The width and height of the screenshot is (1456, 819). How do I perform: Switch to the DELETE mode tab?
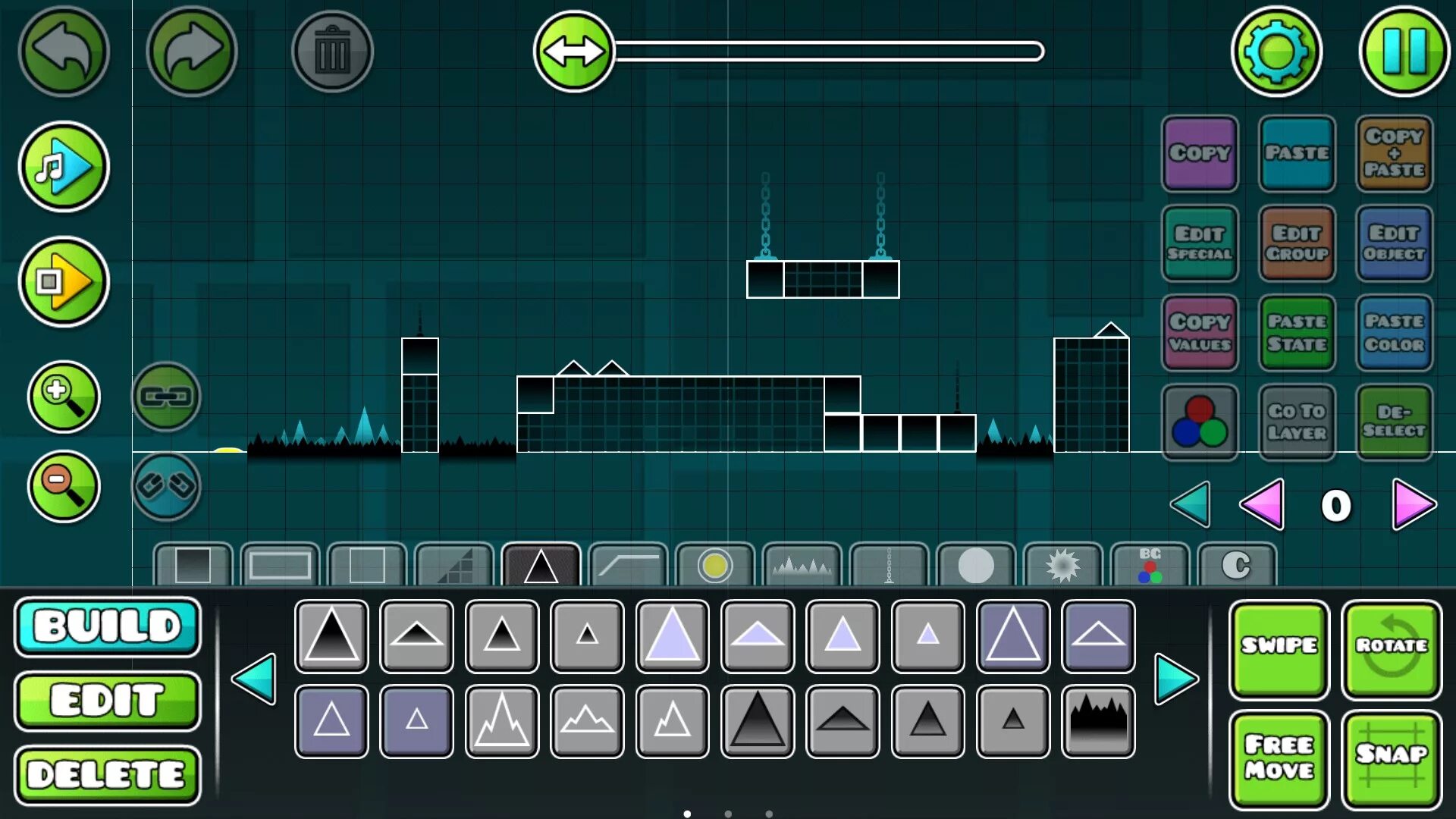tap(108, 774)
